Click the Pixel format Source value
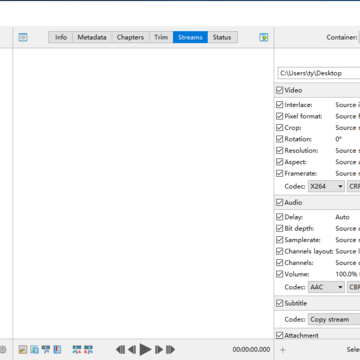The width and height of the screenshot is (360, 360). (x=348, y=116)
